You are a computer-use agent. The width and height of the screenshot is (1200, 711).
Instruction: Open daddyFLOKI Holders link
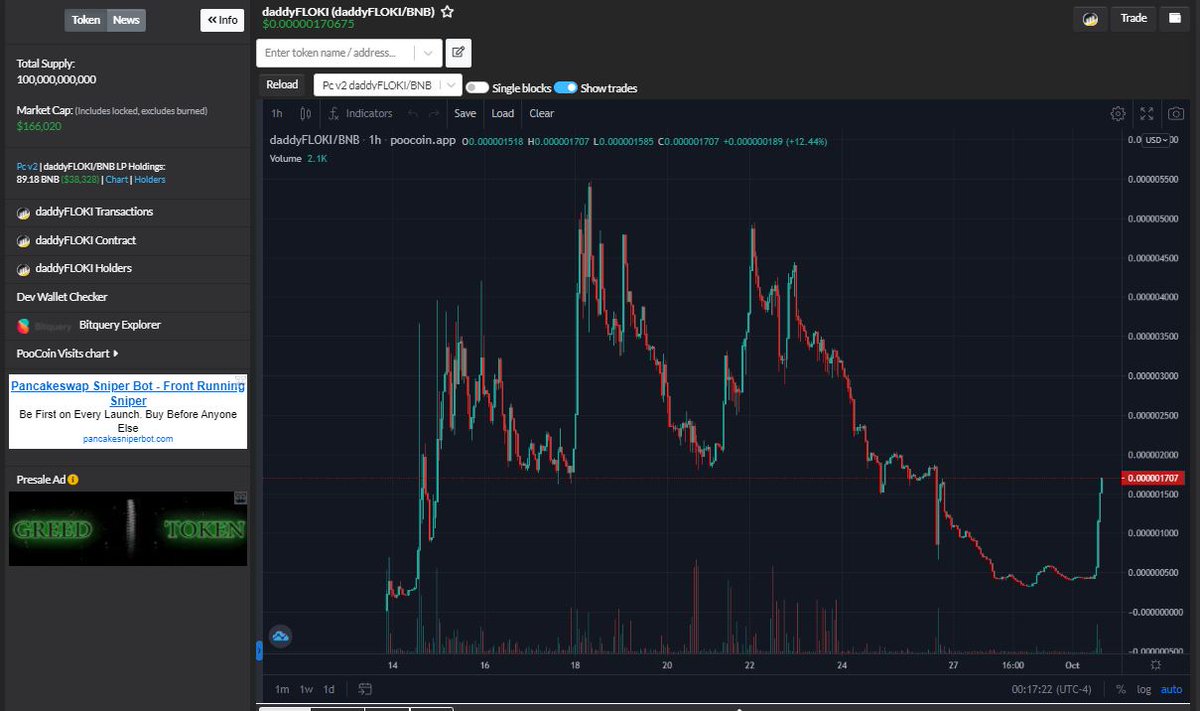tap(83, 268)
